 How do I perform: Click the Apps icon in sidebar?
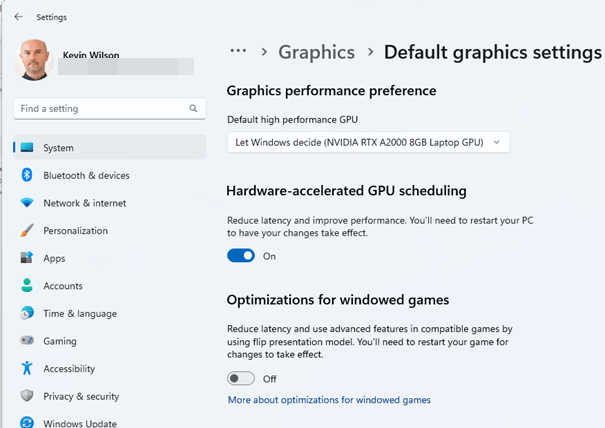(27, 258)
